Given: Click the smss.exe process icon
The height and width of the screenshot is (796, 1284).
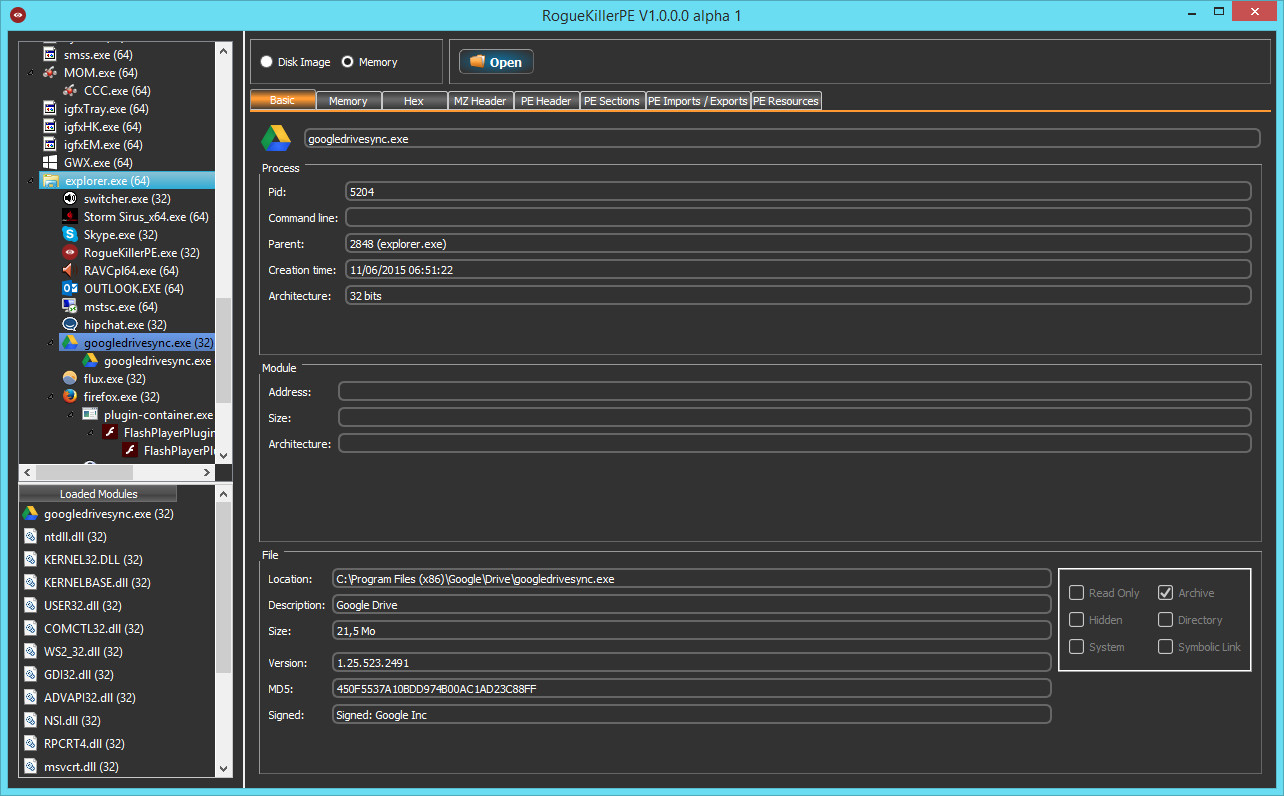Looking at the screenshot, I should (50, 54).
